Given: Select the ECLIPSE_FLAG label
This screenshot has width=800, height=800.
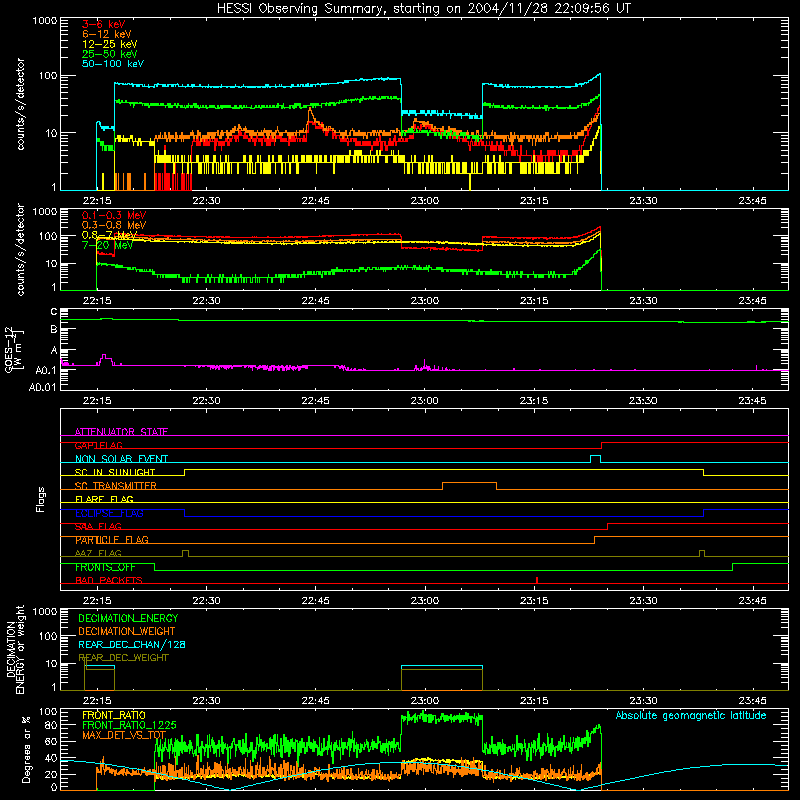Looking at the screenshot, I should point(109,513).
